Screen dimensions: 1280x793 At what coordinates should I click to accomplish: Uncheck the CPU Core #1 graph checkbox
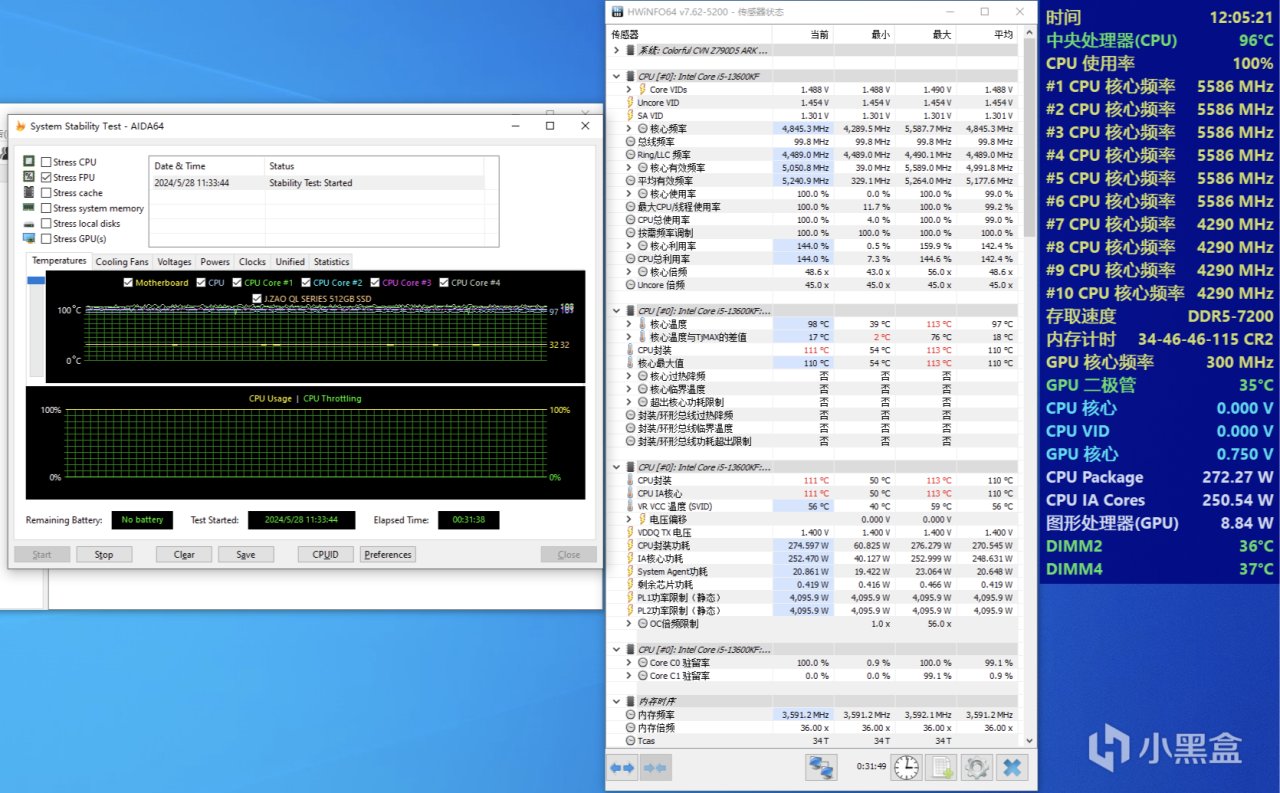[238, 282]
